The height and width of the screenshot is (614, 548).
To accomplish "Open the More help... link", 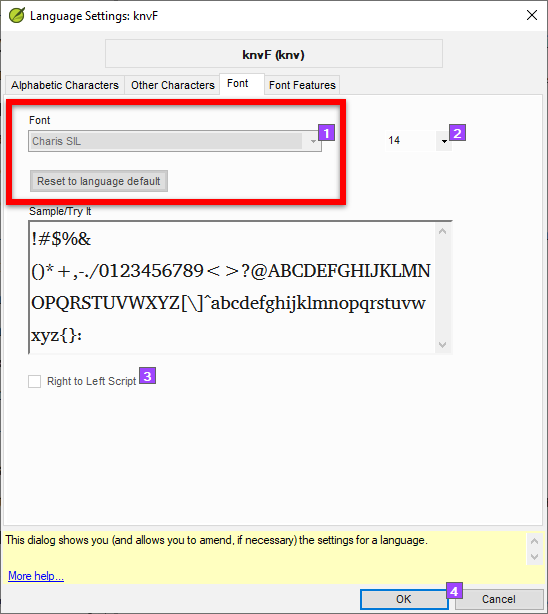I will tap(36, 576).
